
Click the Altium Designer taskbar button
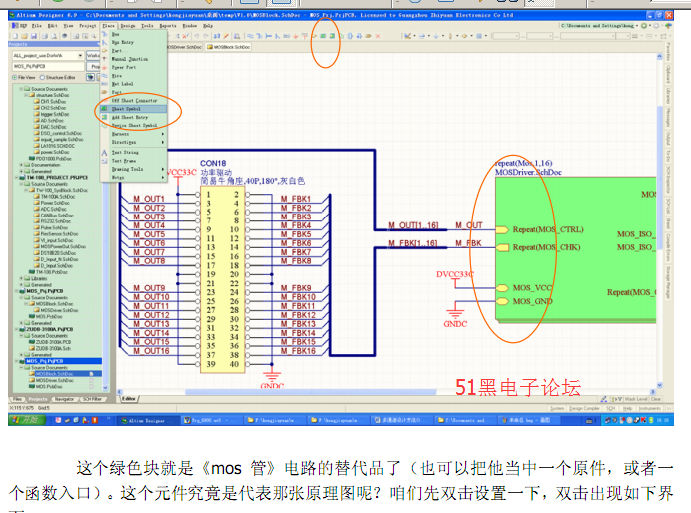(x=149, y=420)
